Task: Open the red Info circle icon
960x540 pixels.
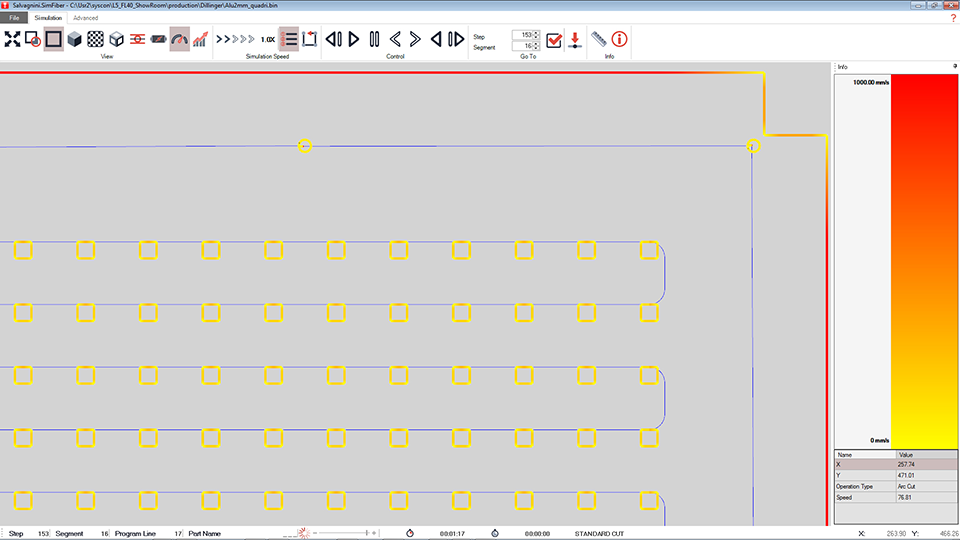Action: (620, 39)
